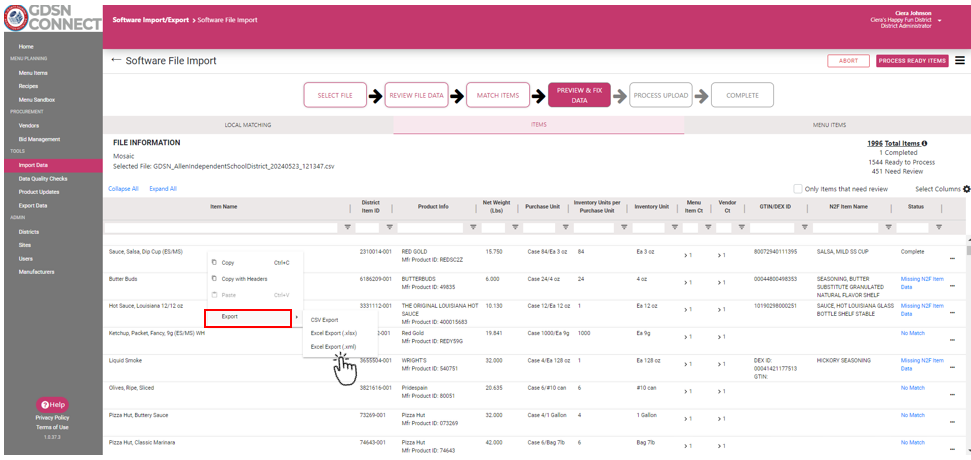Click the Copy with Headers icon in context menu

[214, 279]
